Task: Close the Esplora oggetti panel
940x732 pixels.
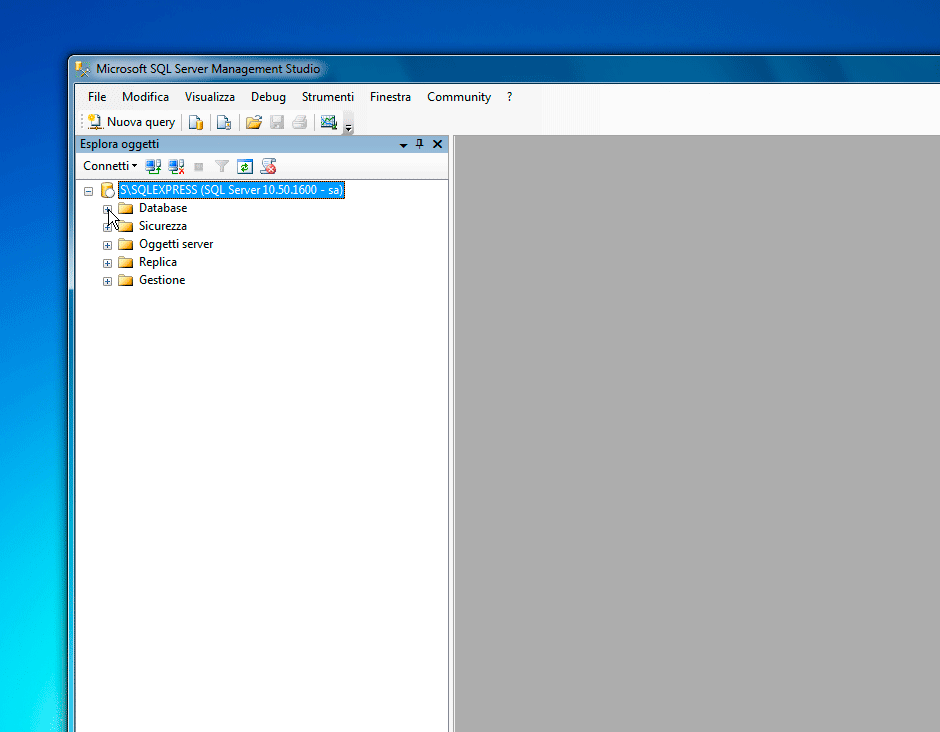Action: pos(438,144)
